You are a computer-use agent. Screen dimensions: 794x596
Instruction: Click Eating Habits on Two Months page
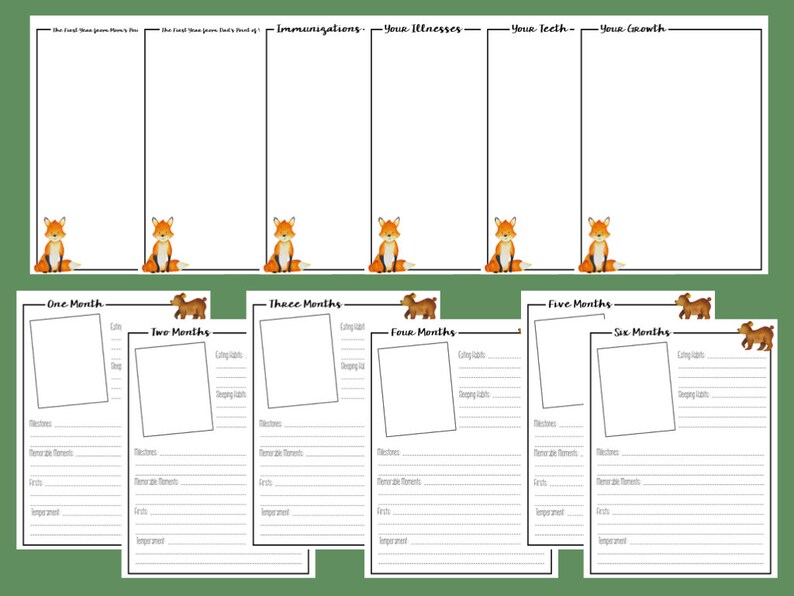coord(229,355)
